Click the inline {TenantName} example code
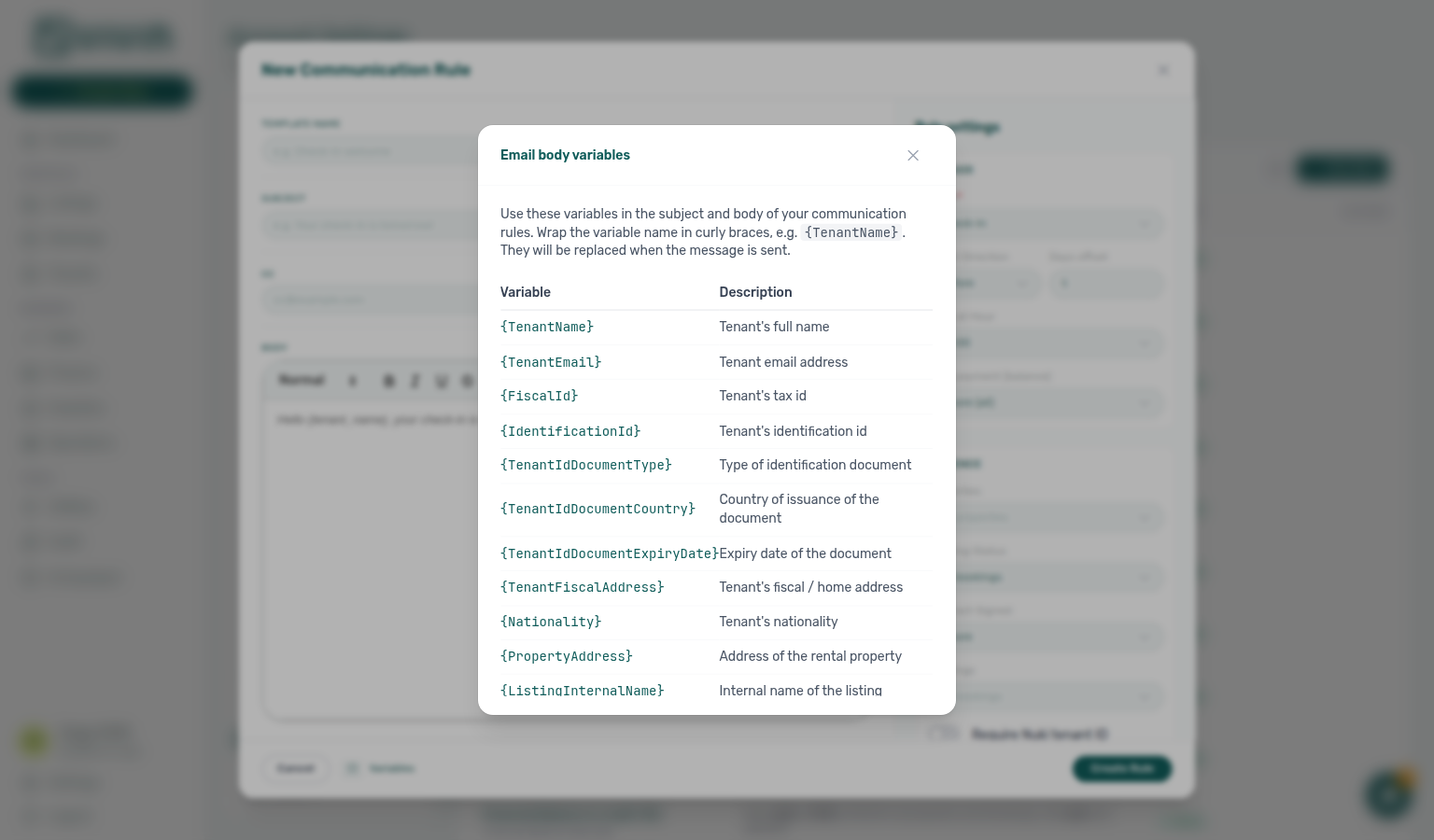 [851, 232]
